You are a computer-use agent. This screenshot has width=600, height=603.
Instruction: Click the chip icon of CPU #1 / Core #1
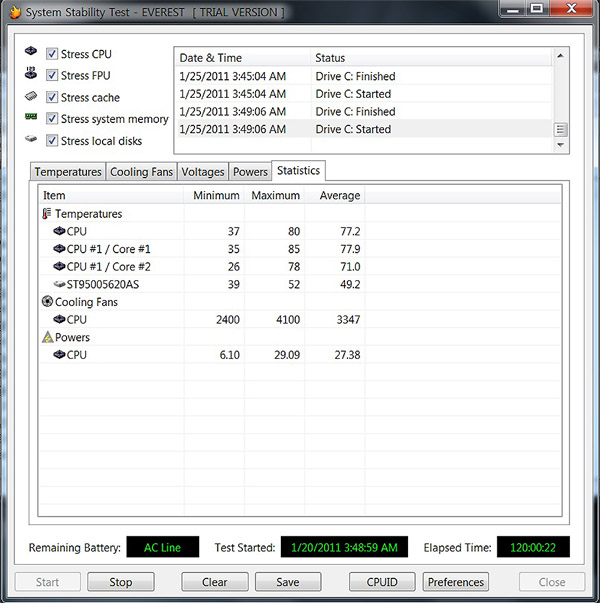pyautogui.click(x=59, y=249)
